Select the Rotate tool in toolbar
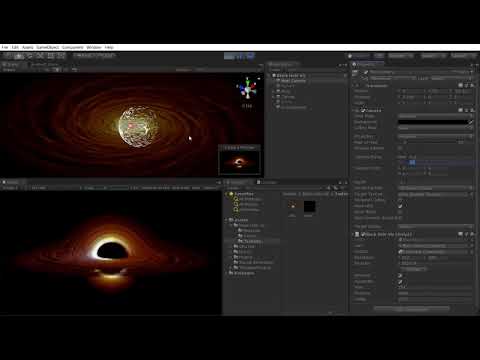 [29, 56]
